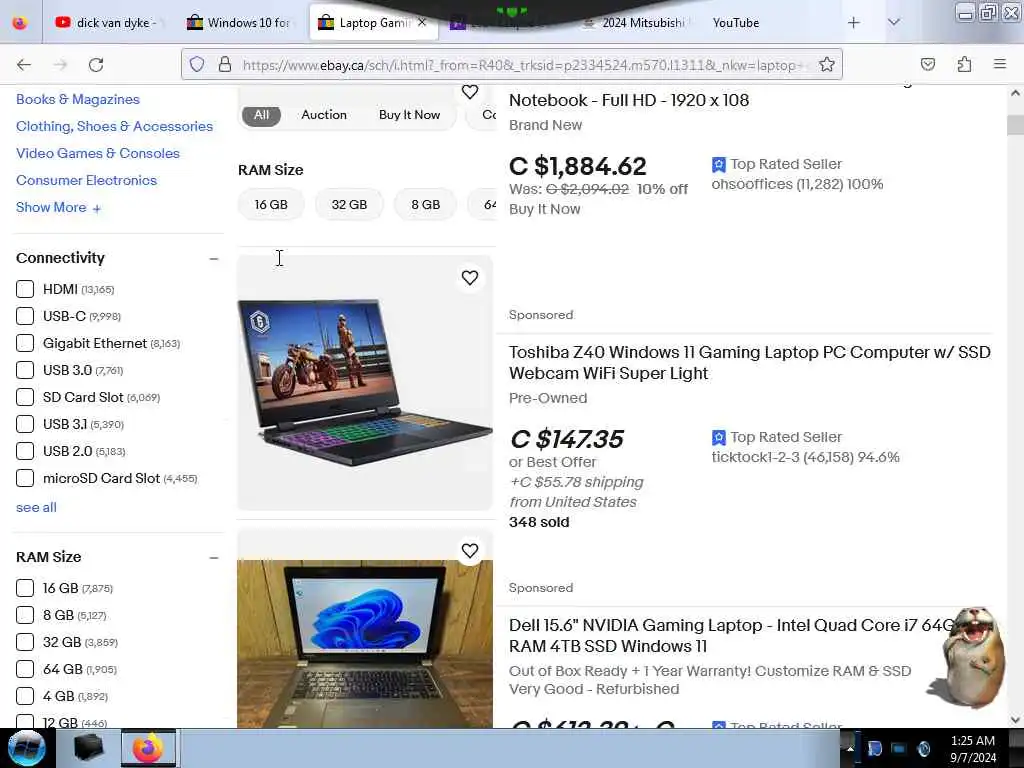Image resolution: width=1024 pixels, height=768 pixels.
Task: Switch to the Windows 10 for tab
Action: click(x=238, y=23)
